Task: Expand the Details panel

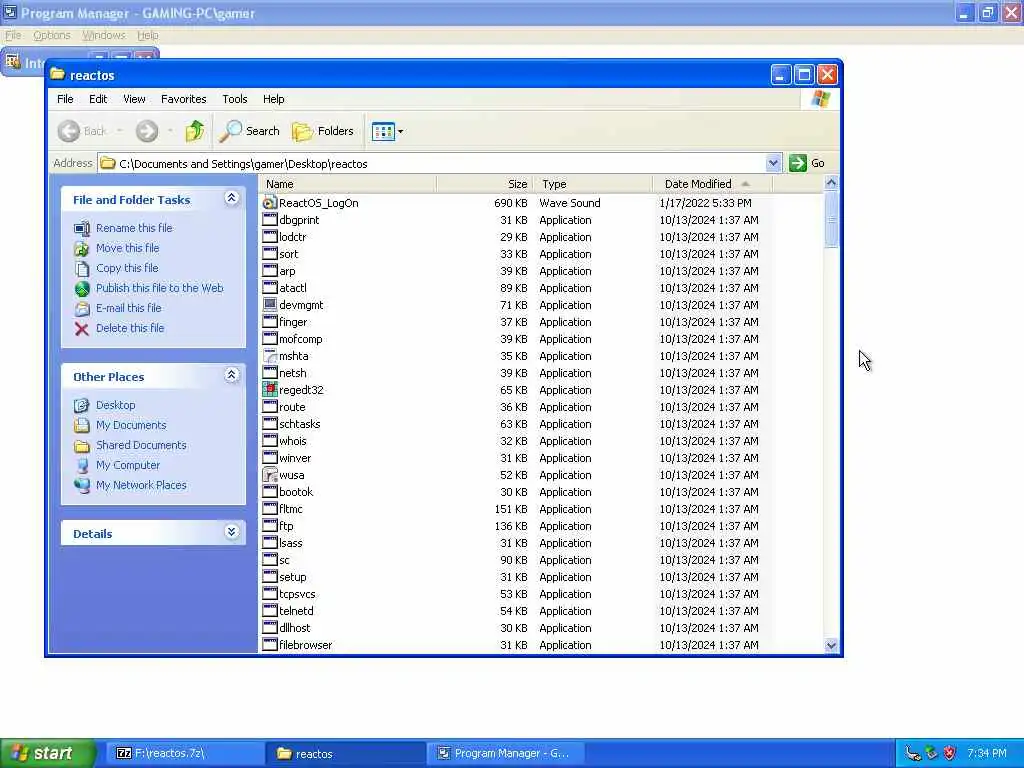Action: (231, 532)
